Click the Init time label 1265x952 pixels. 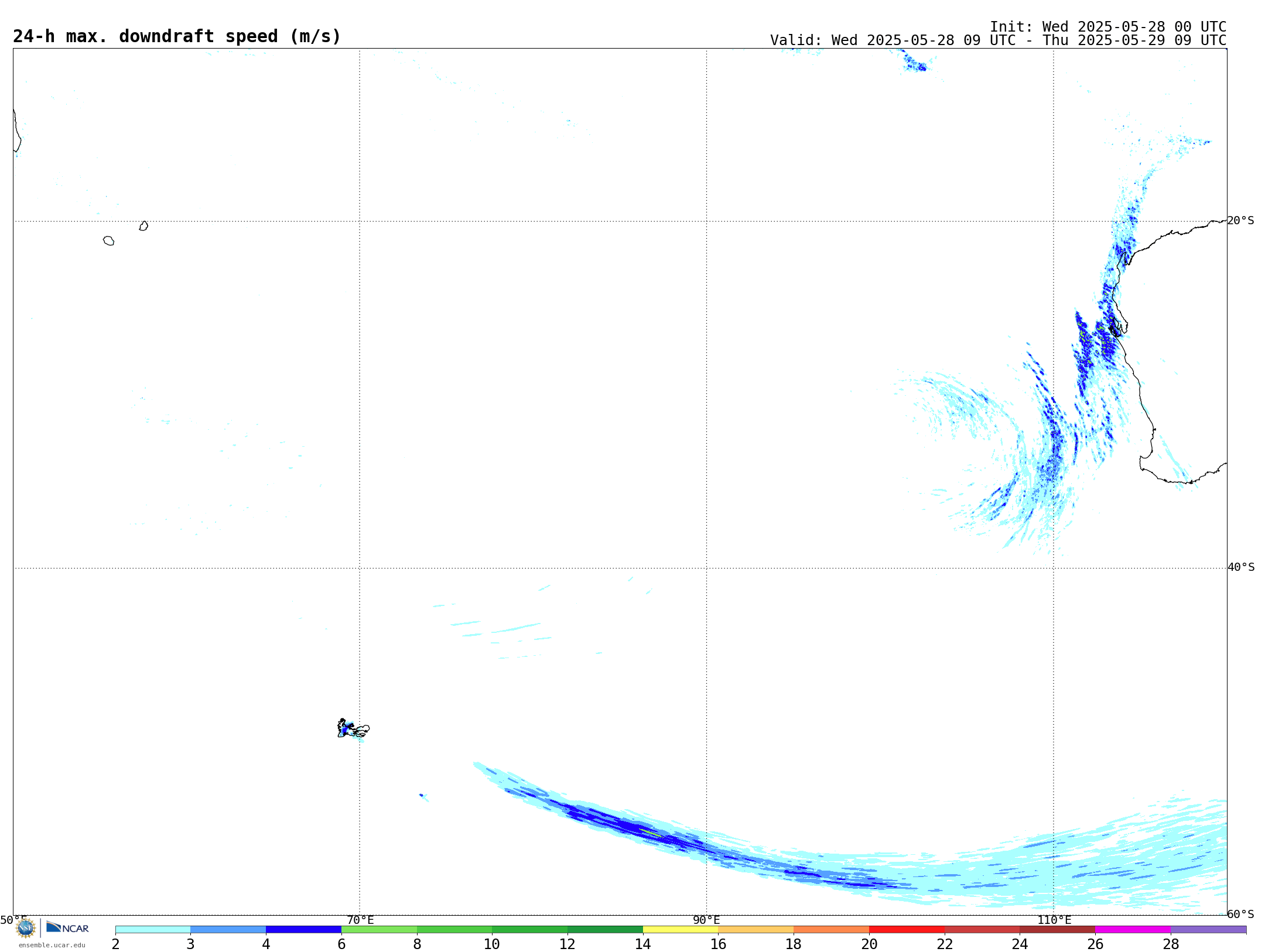(1108, 27)
